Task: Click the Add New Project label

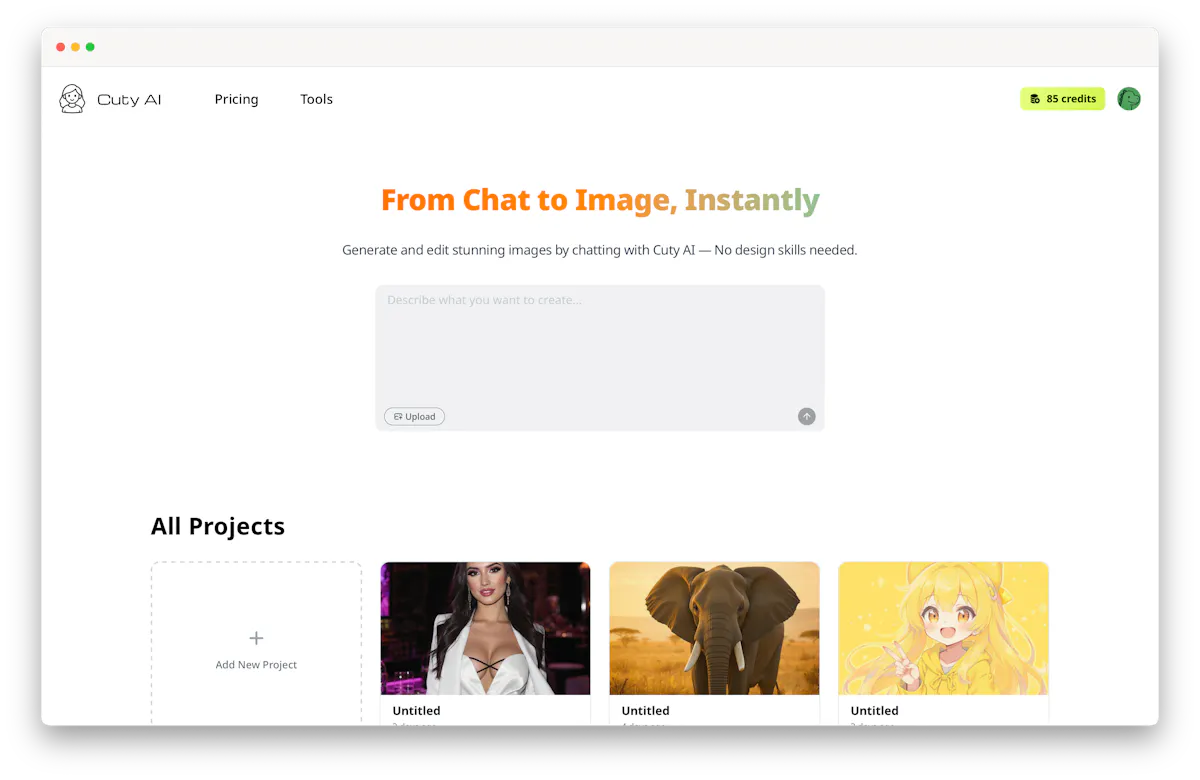Action: 256,665
